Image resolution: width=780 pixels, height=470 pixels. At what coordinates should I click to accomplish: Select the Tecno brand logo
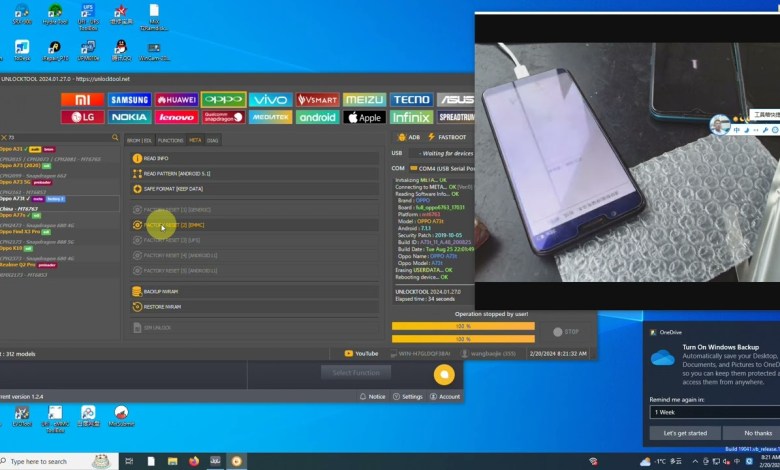pos(411,100)
